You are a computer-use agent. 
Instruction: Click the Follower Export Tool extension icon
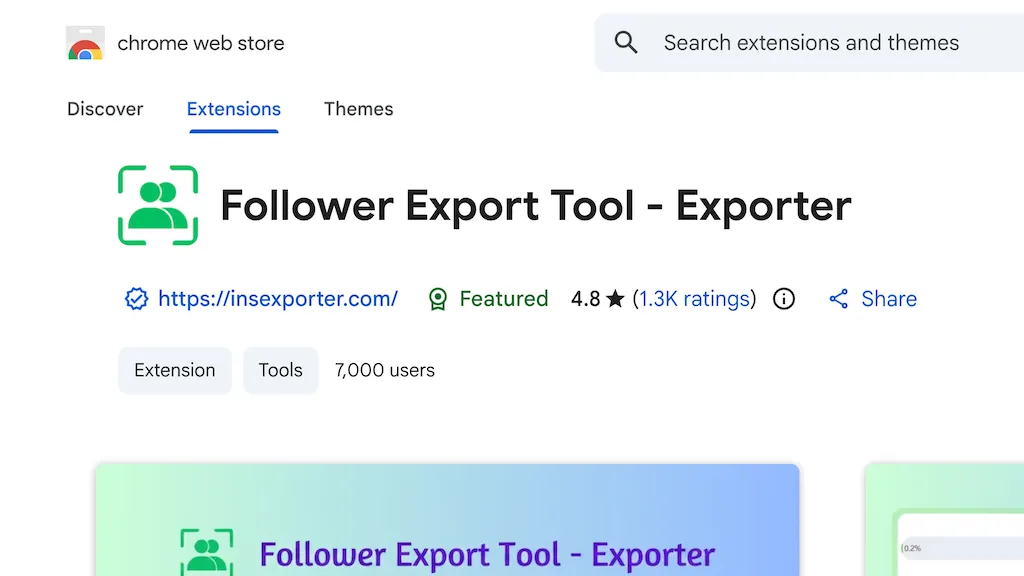pyautogui.click(x=158, y=205)
